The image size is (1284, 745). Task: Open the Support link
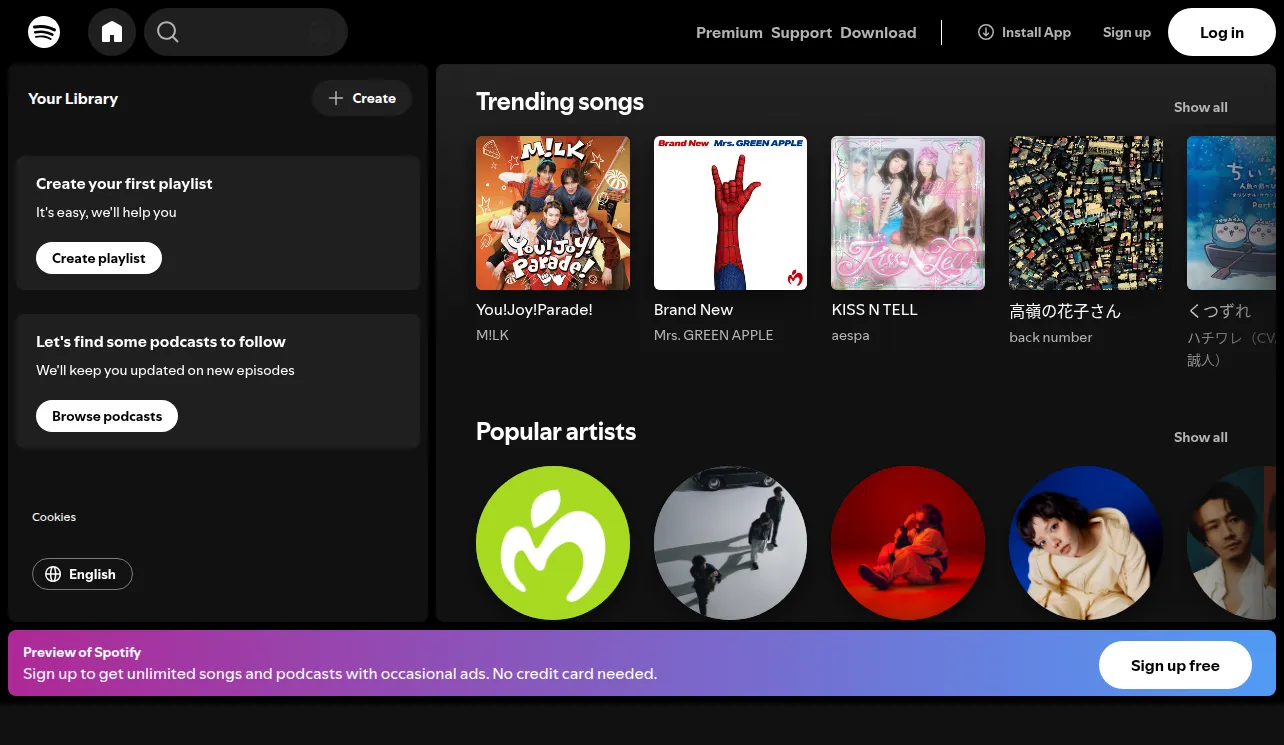tap(801, 32)
